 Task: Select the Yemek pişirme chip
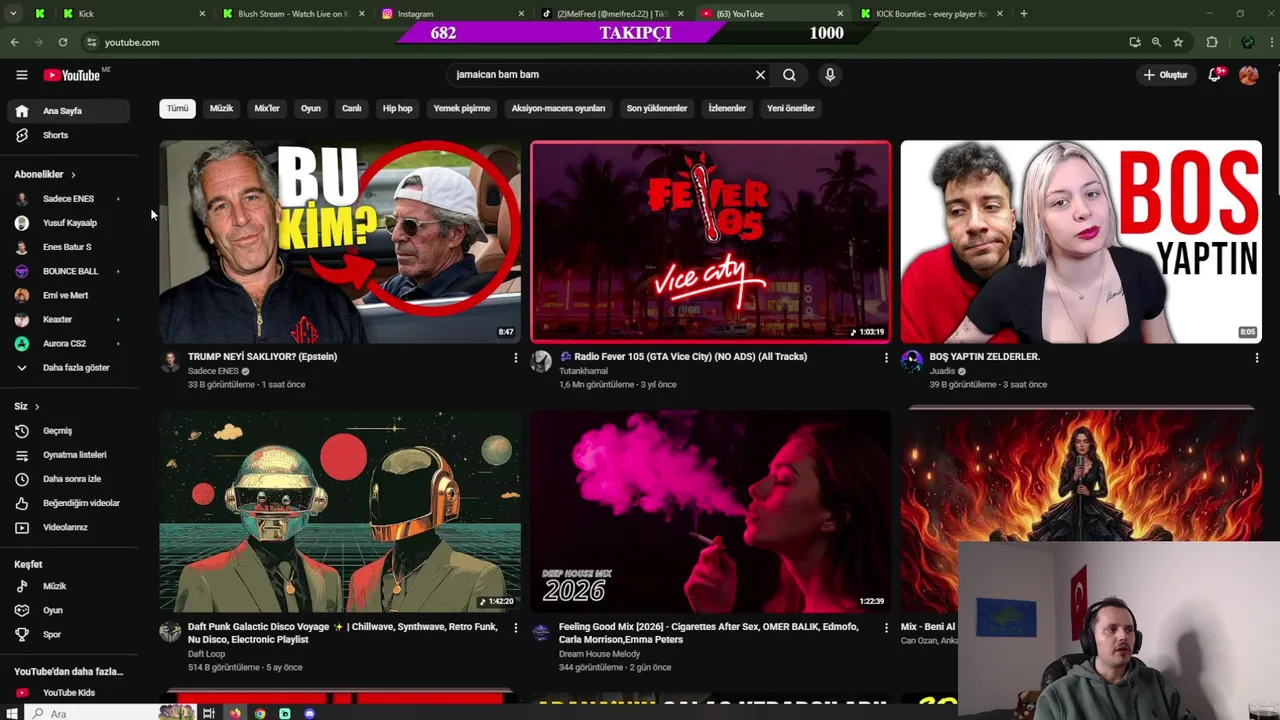[x=462, y=108]
